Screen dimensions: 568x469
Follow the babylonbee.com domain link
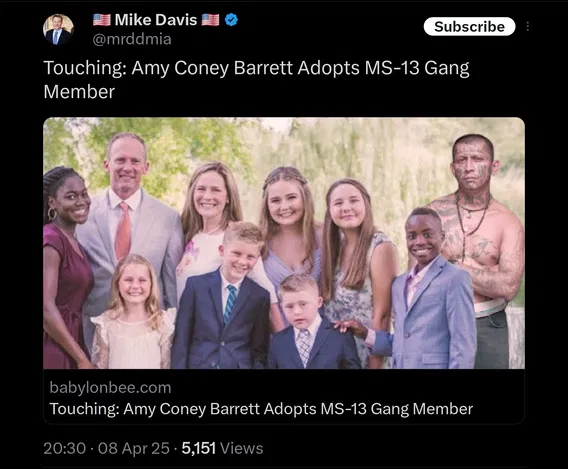(110, 388)
